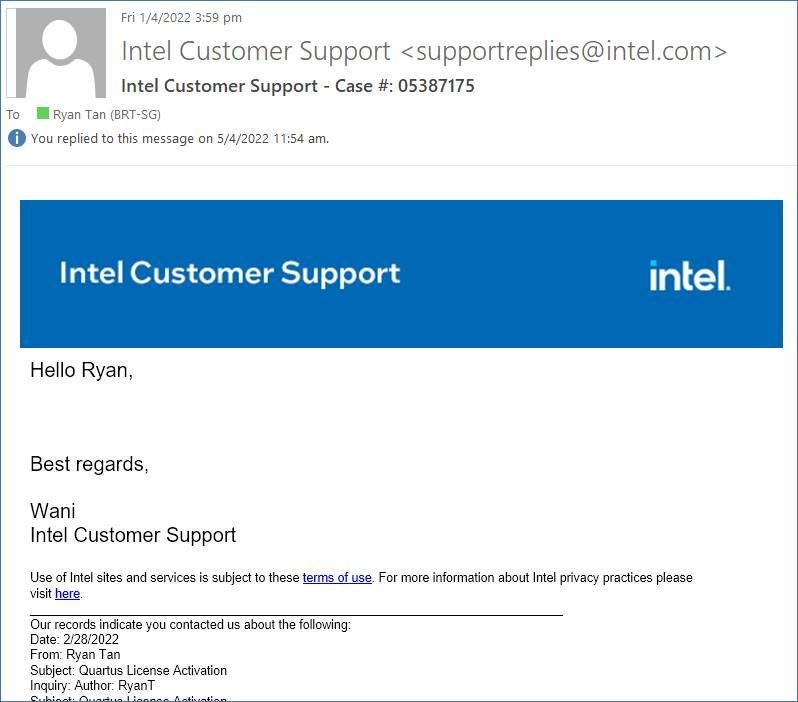Click the green presence indicator next to Ryan Tan
Image resolution: width=798 pixels, height=702 pixels.
(42, 114)
